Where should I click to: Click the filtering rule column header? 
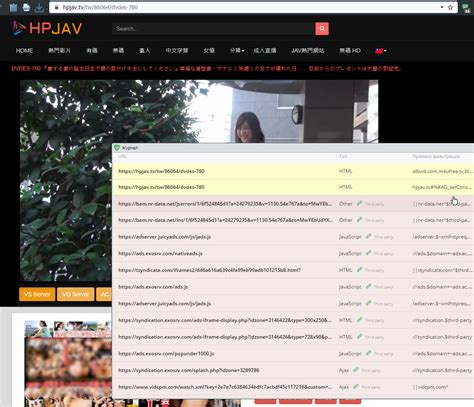click(436, 156)
